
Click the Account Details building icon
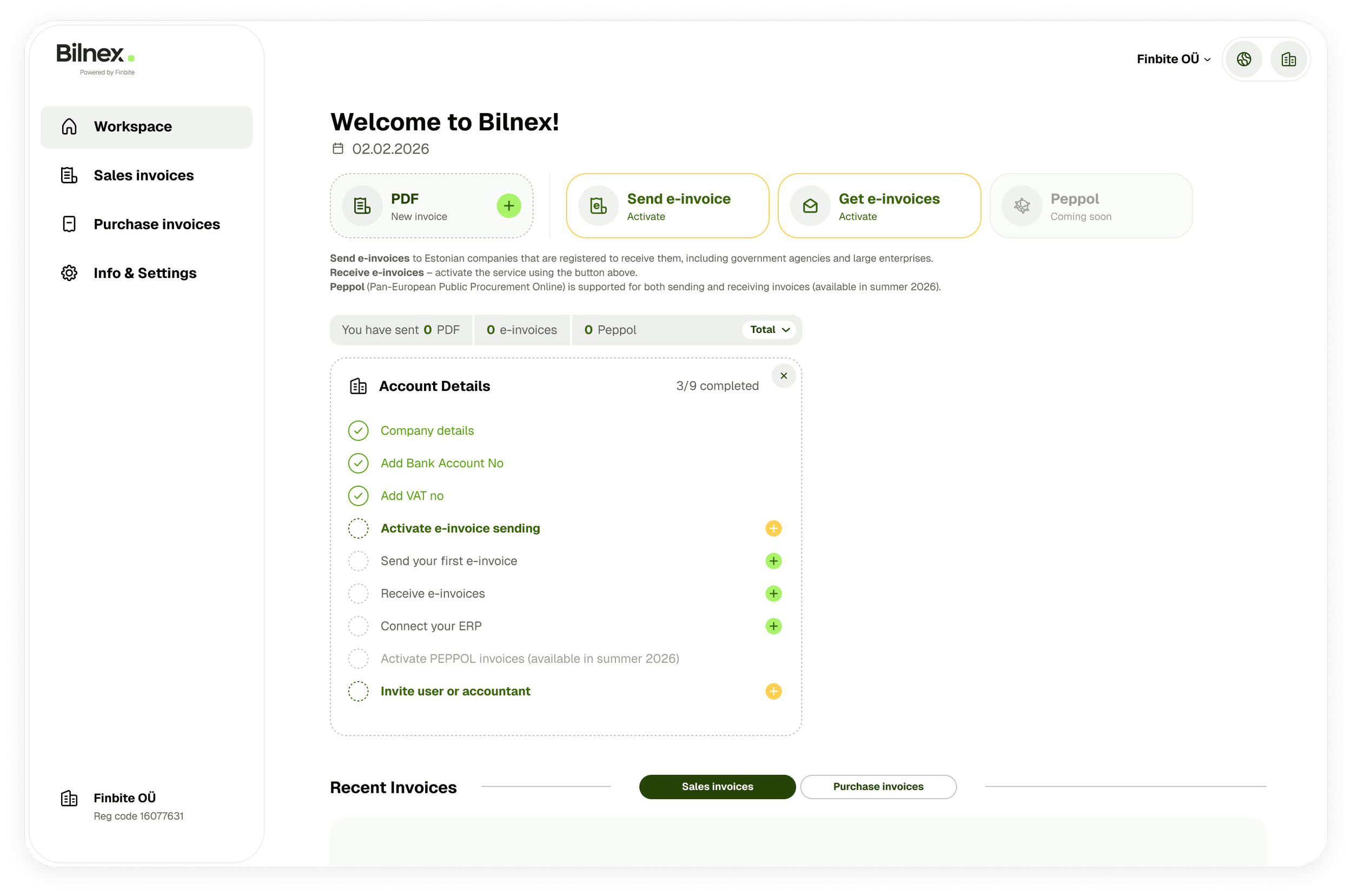coord(359,386)
